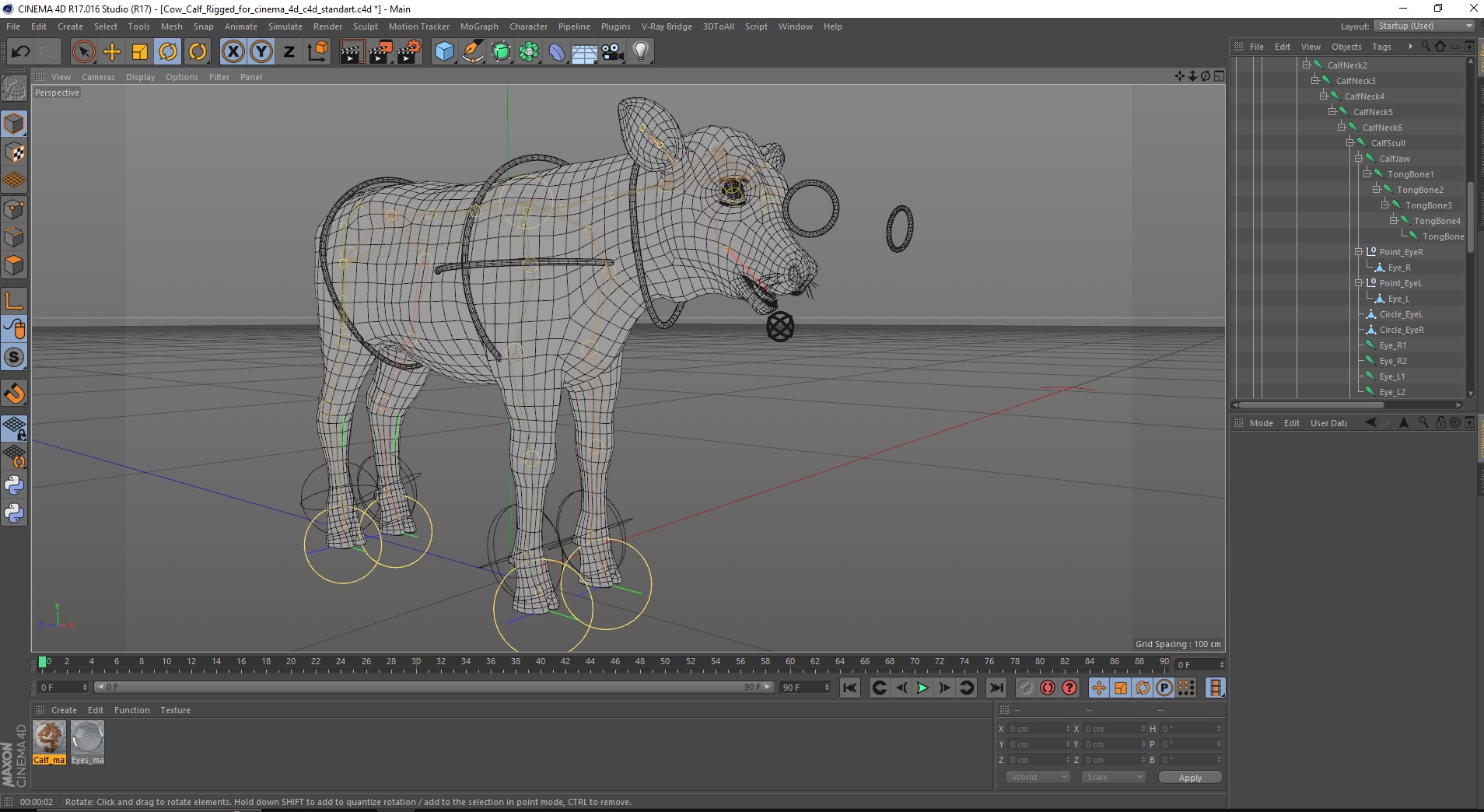Open Edit Render Settings icon

point(409,52)
